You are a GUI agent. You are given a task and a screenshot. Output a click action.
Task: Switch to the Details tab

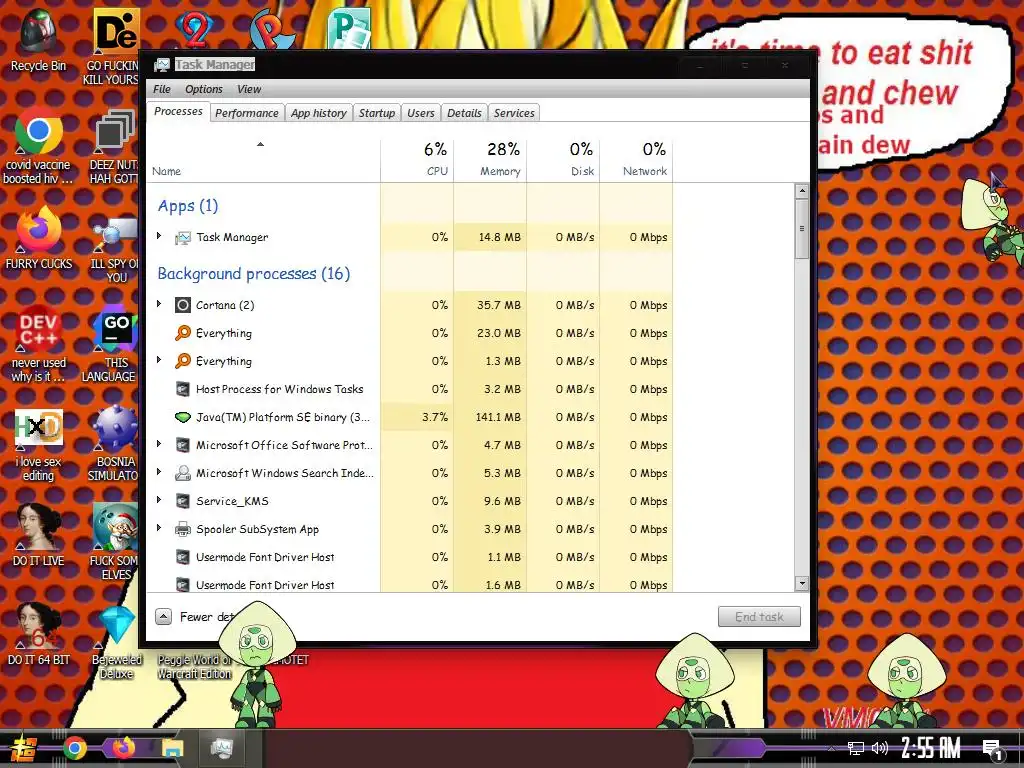tap(464, 113)
